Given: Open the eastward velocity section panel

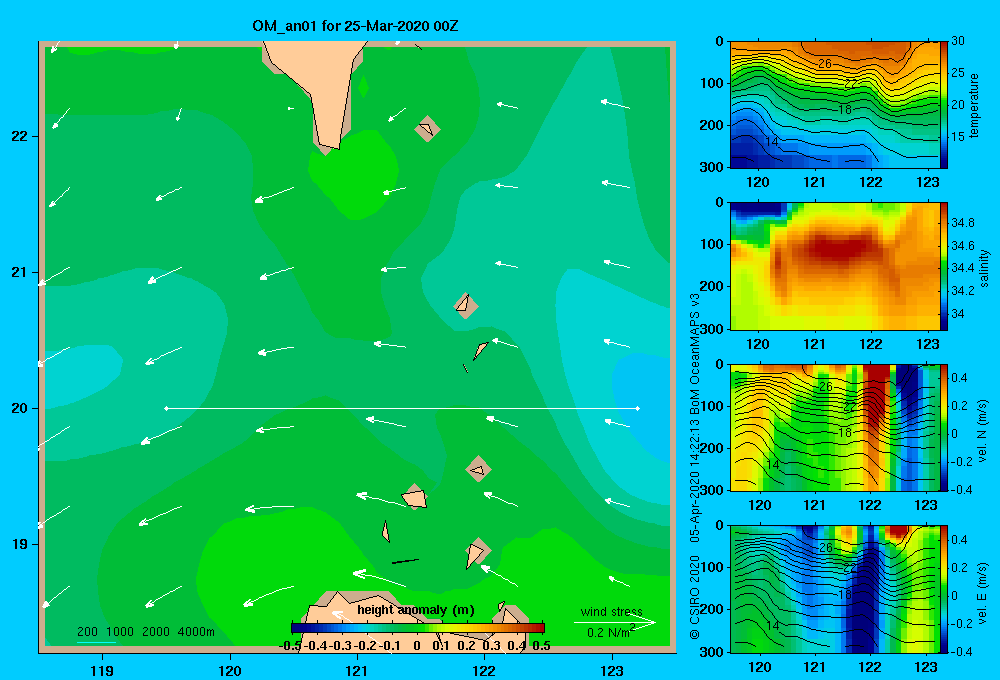Looking at the screenshot, I should pyautogui.click(x=834, y=589).
